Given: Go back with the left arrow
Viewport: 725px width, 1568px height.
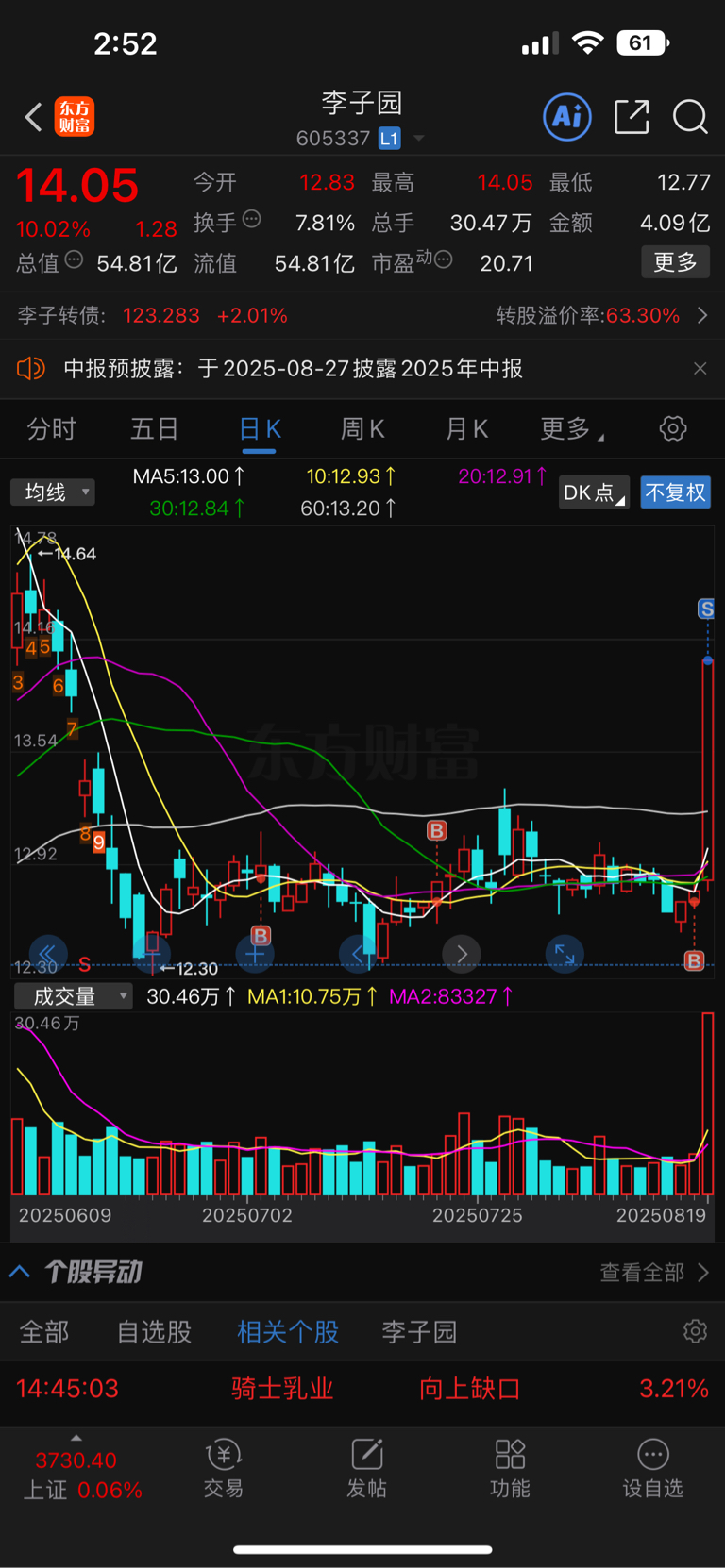Looking at the screenshot, I should (33, 118).
